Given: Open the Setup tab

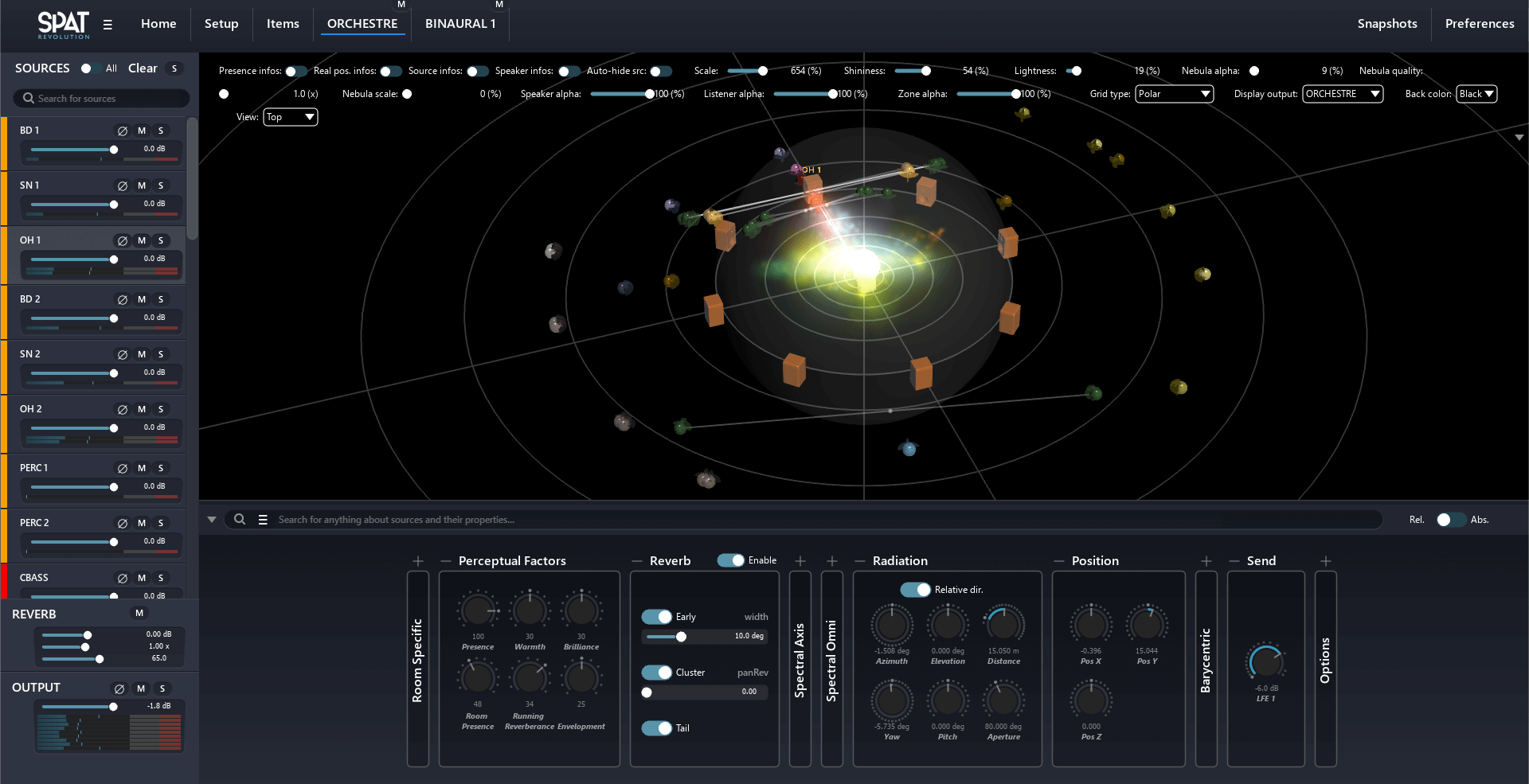Looking at the screenshot, I should point(221,24).
